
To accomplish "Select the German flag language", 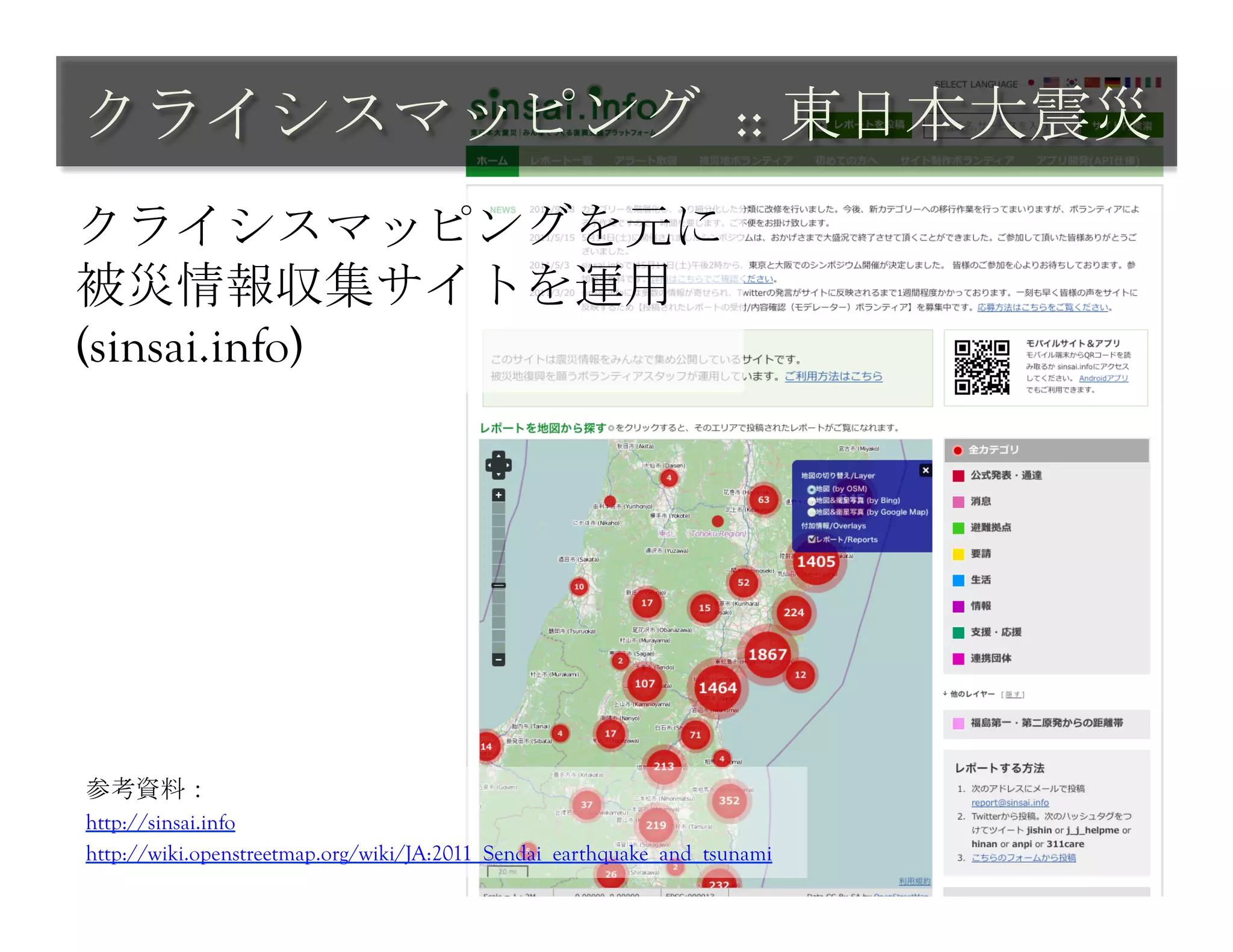I will (x=1113, y=82).
